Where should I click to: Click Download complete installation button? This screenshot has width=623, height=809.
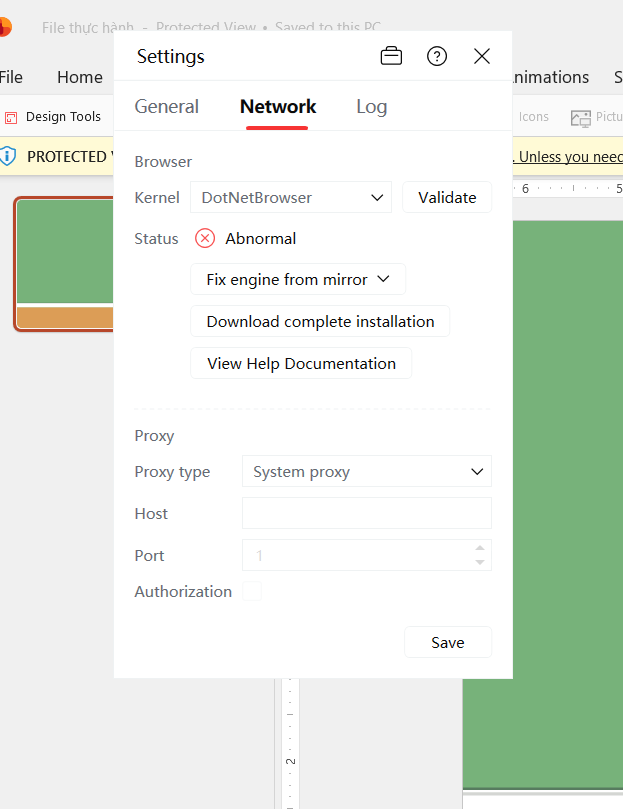tap(320, 321)
